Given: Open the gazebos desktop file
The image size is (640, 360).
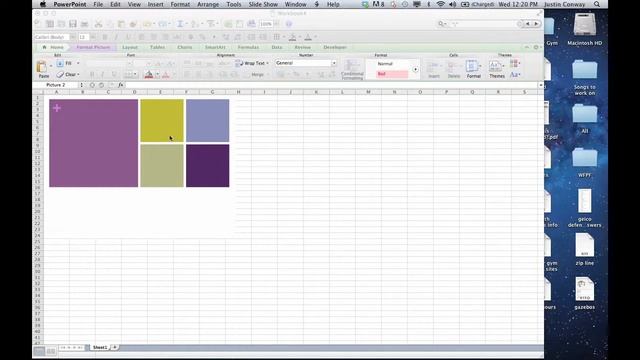Looking at the screenshot, I should coord(584,289).
